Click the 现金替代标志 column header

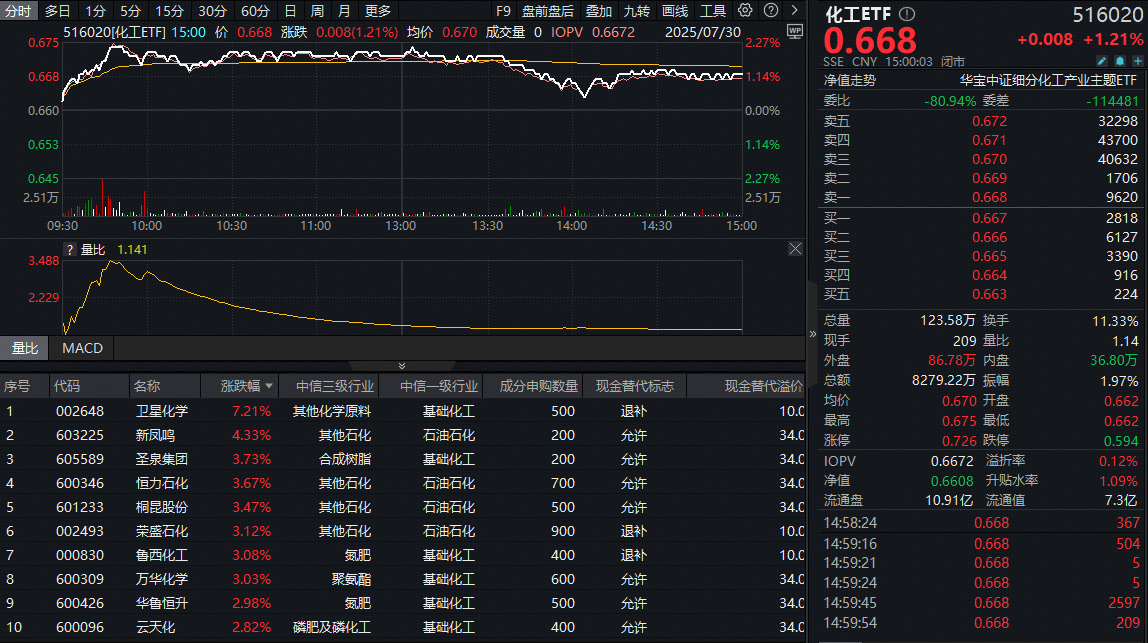[635, 386]
